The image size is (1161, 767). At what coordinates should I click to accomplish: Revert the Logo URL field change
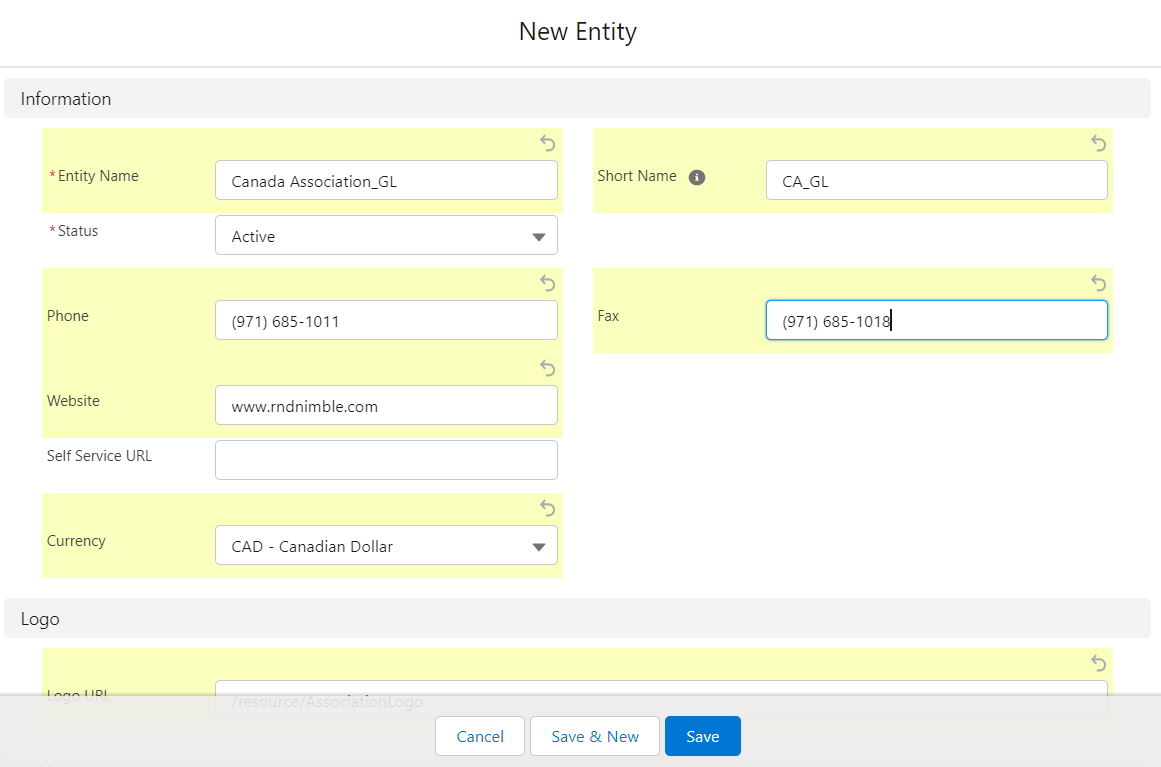click(1098, 663)
